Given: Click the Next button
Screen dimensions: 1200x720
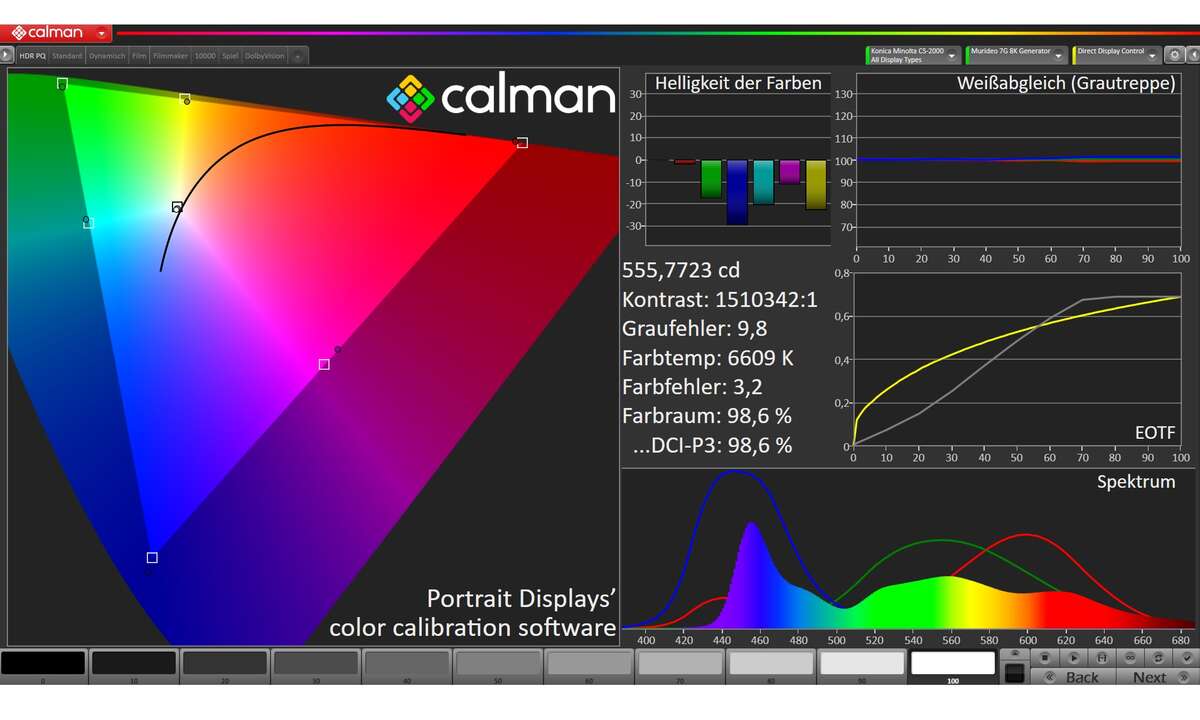Looking at the screenshot, I should pos(1154,677).
